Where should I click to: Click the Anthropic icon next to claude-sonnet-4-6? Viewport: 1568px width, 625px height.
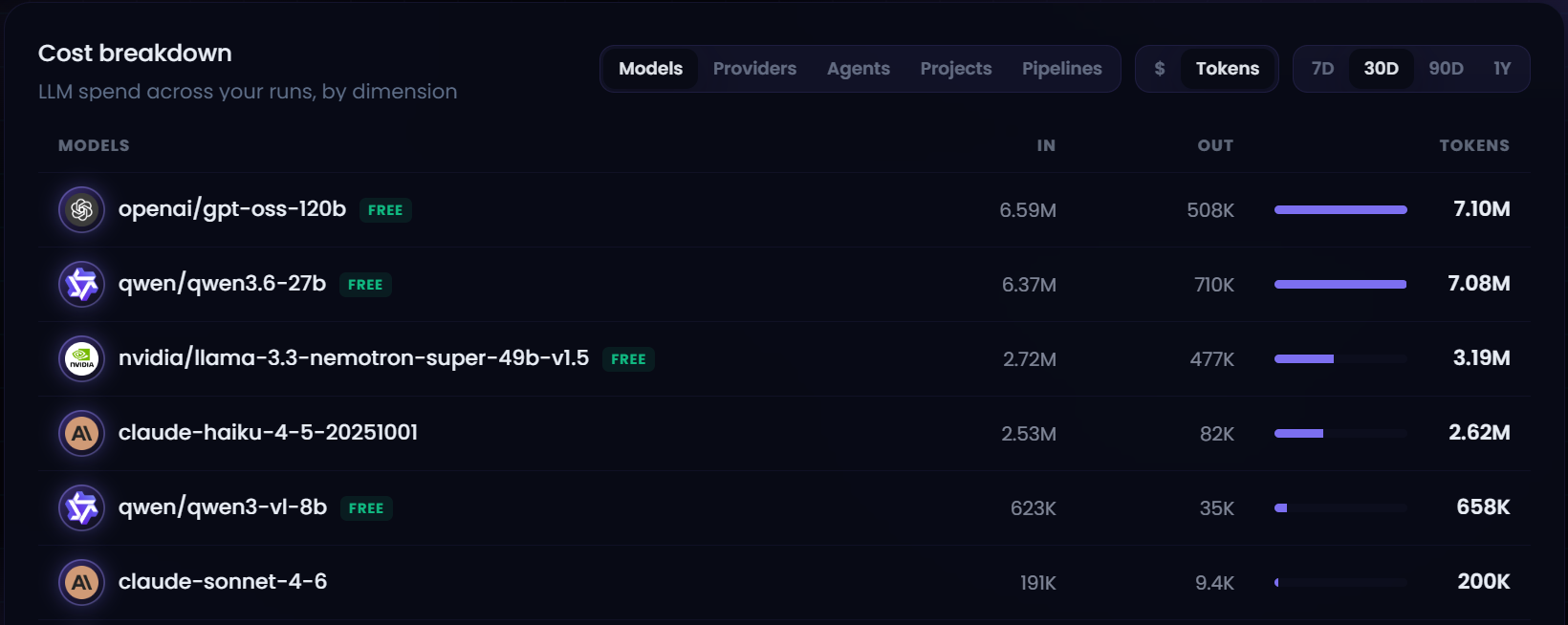click(x=82, y=582)
